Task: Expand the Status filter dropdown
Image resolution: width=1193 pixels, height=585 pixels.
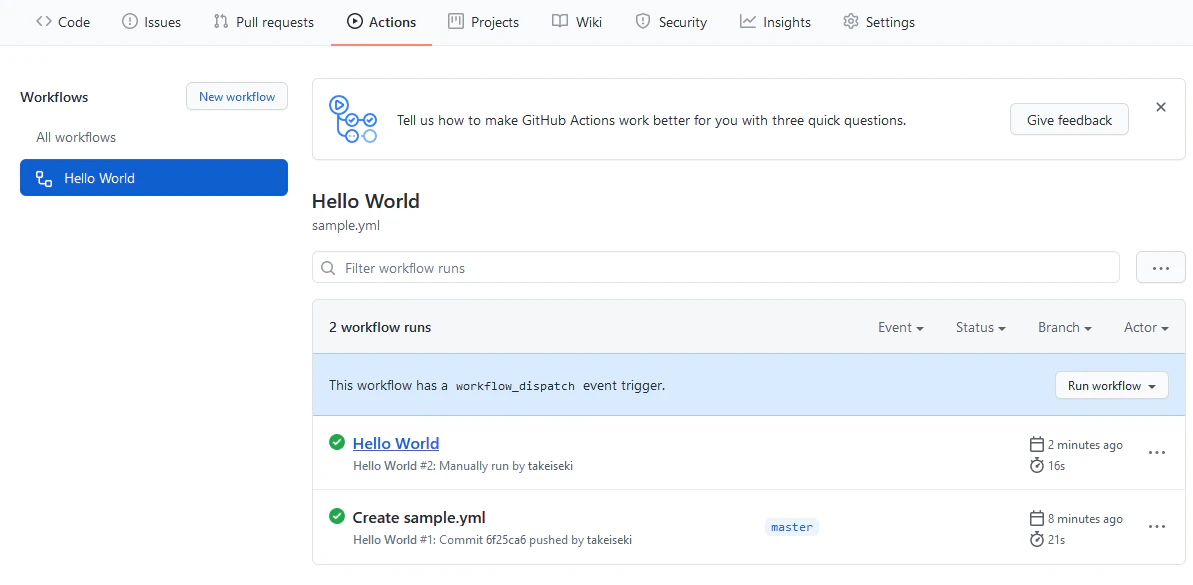Action: [x=981, y=328]
